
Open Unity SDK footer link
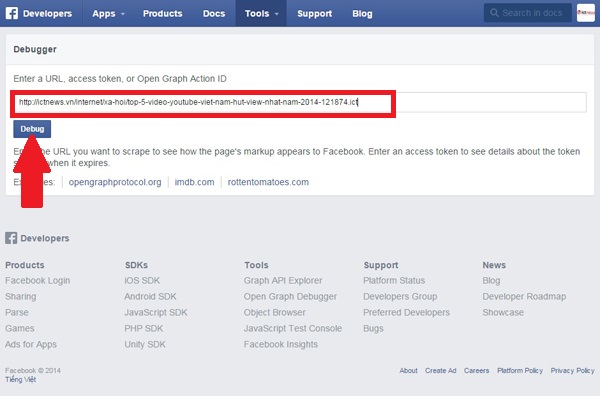pos(145,344)
